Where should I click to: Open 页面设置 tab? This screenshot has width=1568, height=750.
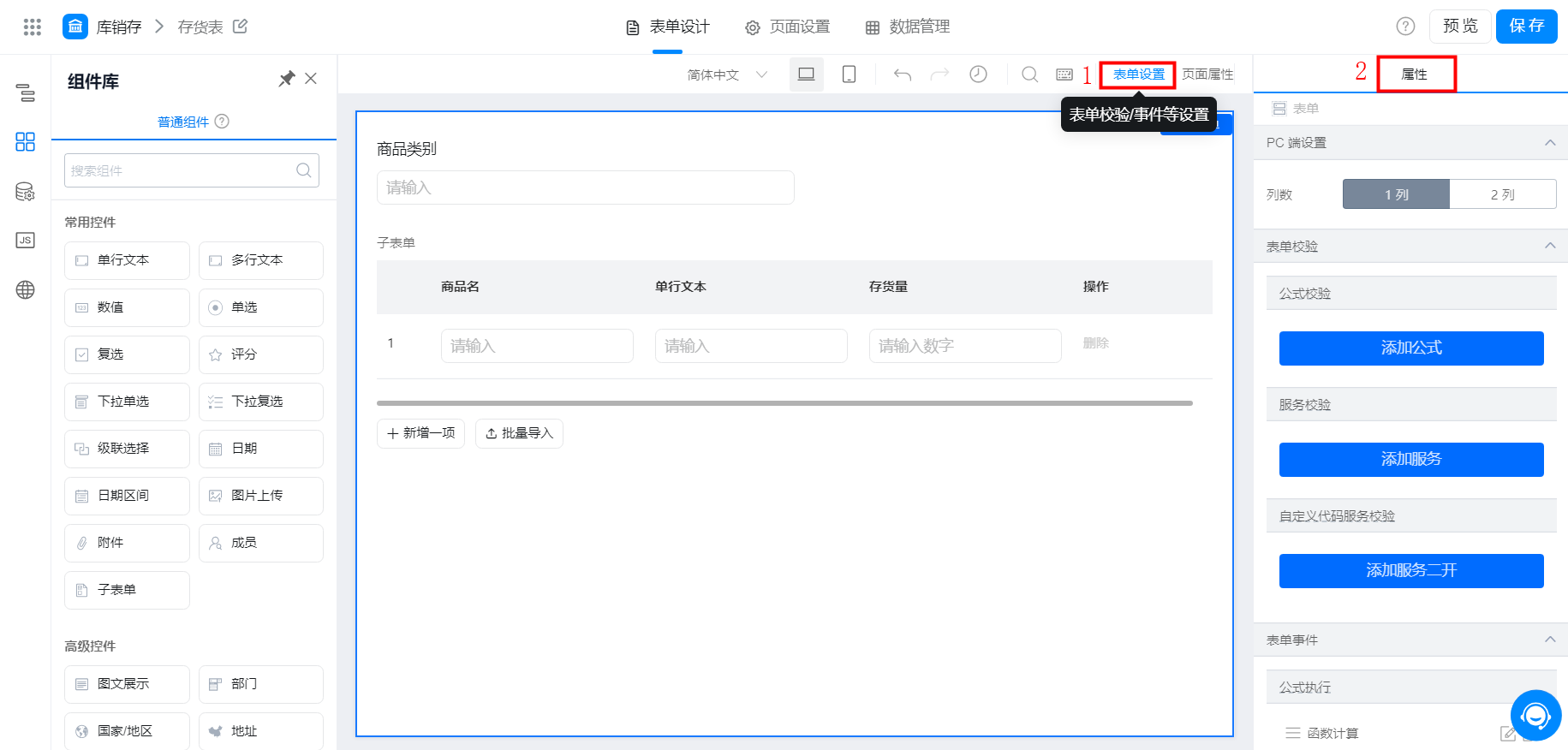click(788, 27)
